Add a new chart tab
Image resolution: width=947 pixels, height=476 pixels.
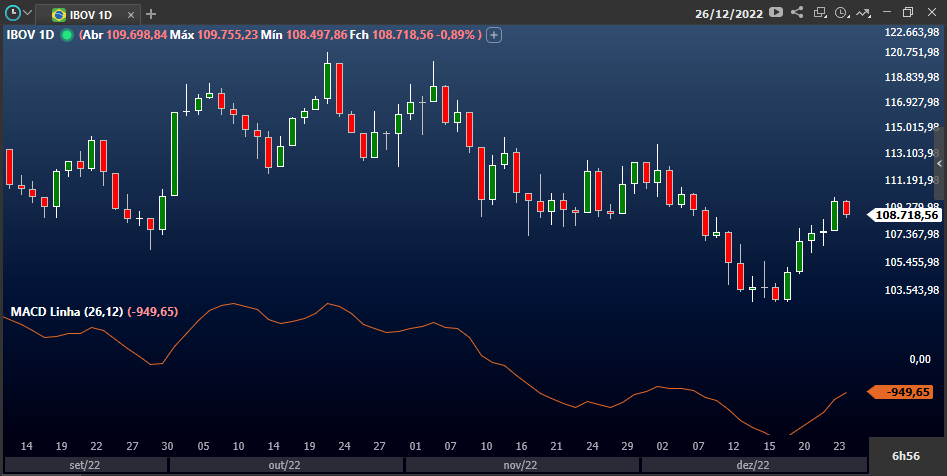(151, 14)
